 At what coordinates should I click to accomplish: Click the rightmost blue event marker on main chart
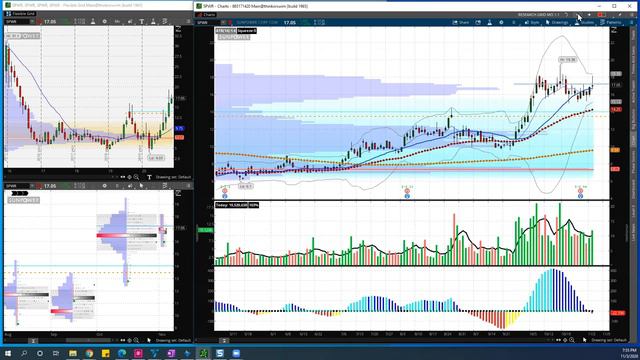coord(580,196)
